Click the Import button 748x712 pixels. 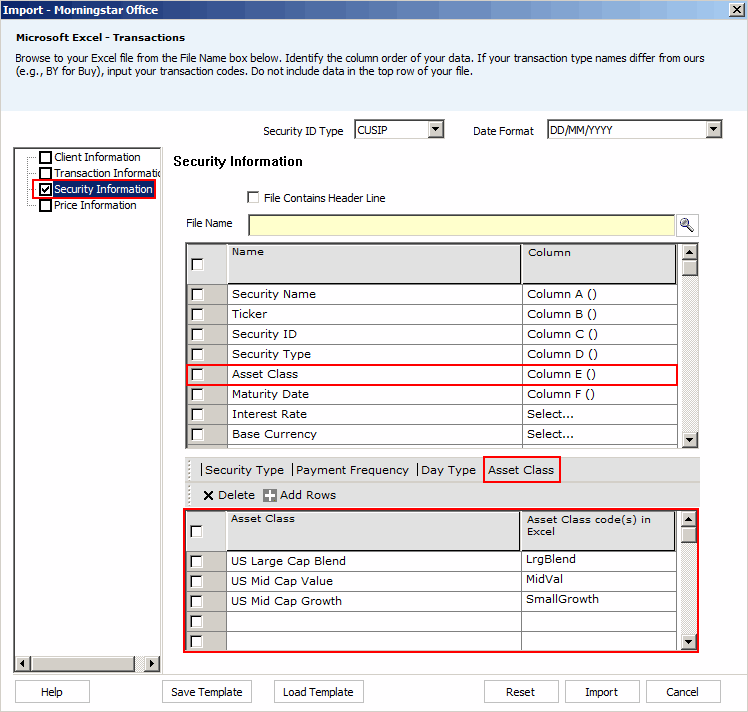point(601,692)
